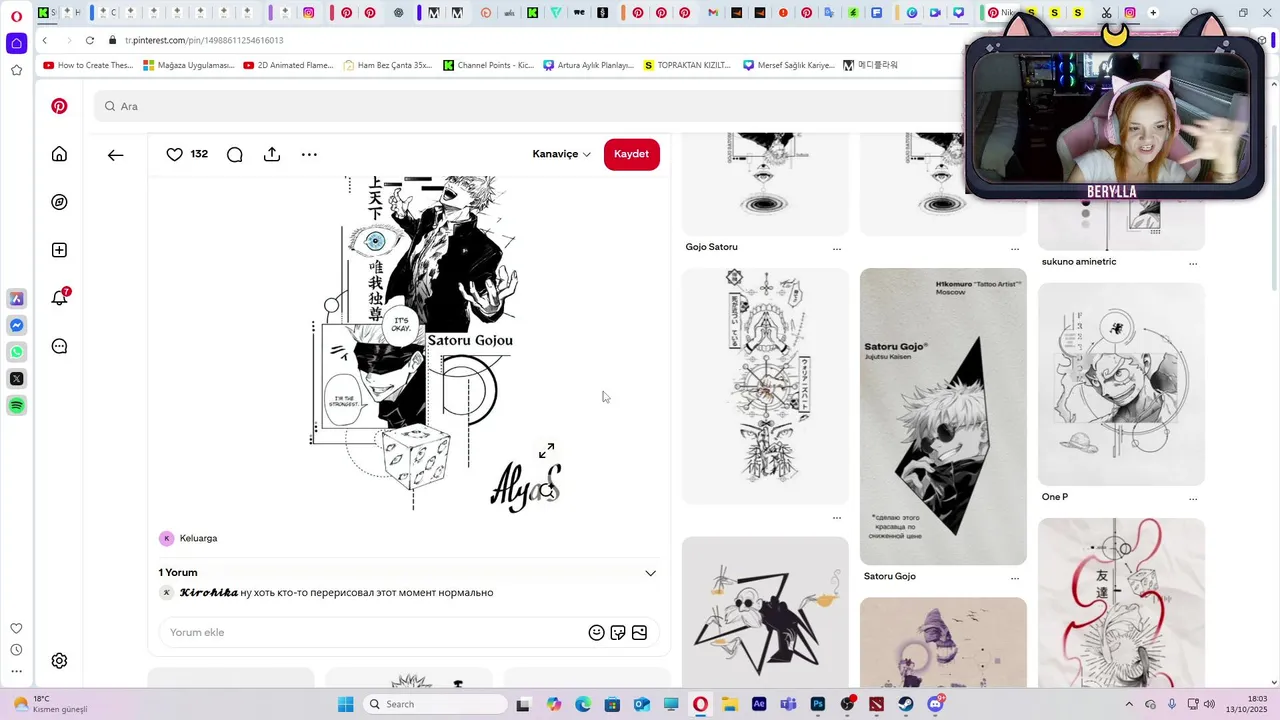Image resolution: width=1280 pixels, height=720 pixels.
Task: Open Pinterest messages chat icon
Action: point(59,346)
